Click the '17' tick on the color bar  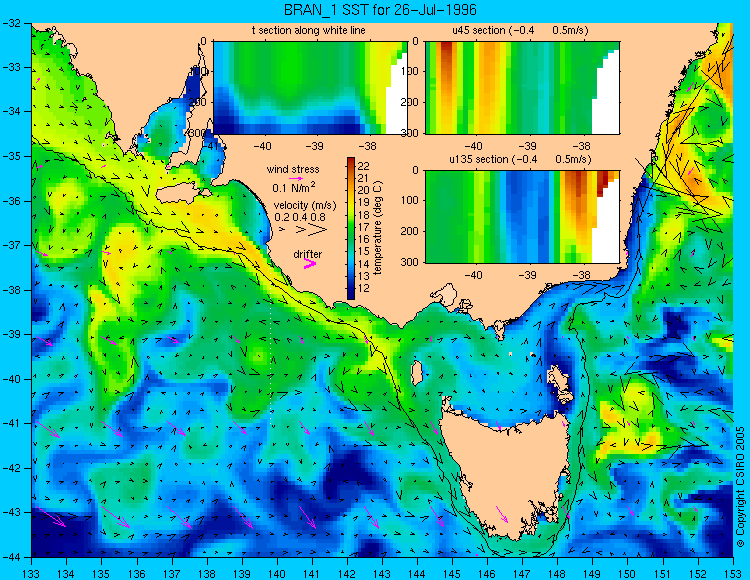click(363, 227)
